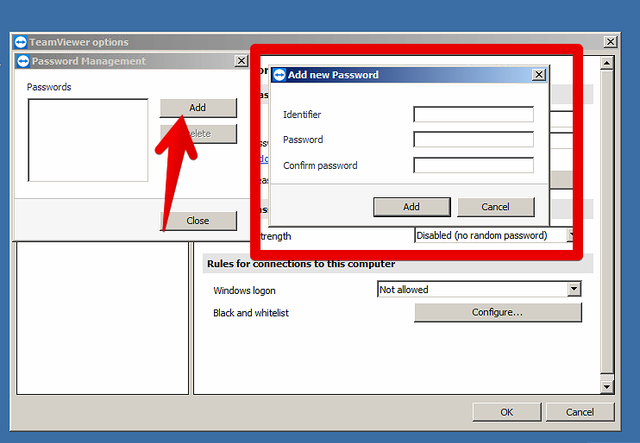The height and width of the screenshot is (443, 640).
Task: Open the Windows logon dropdown
Action: [574, 289]
